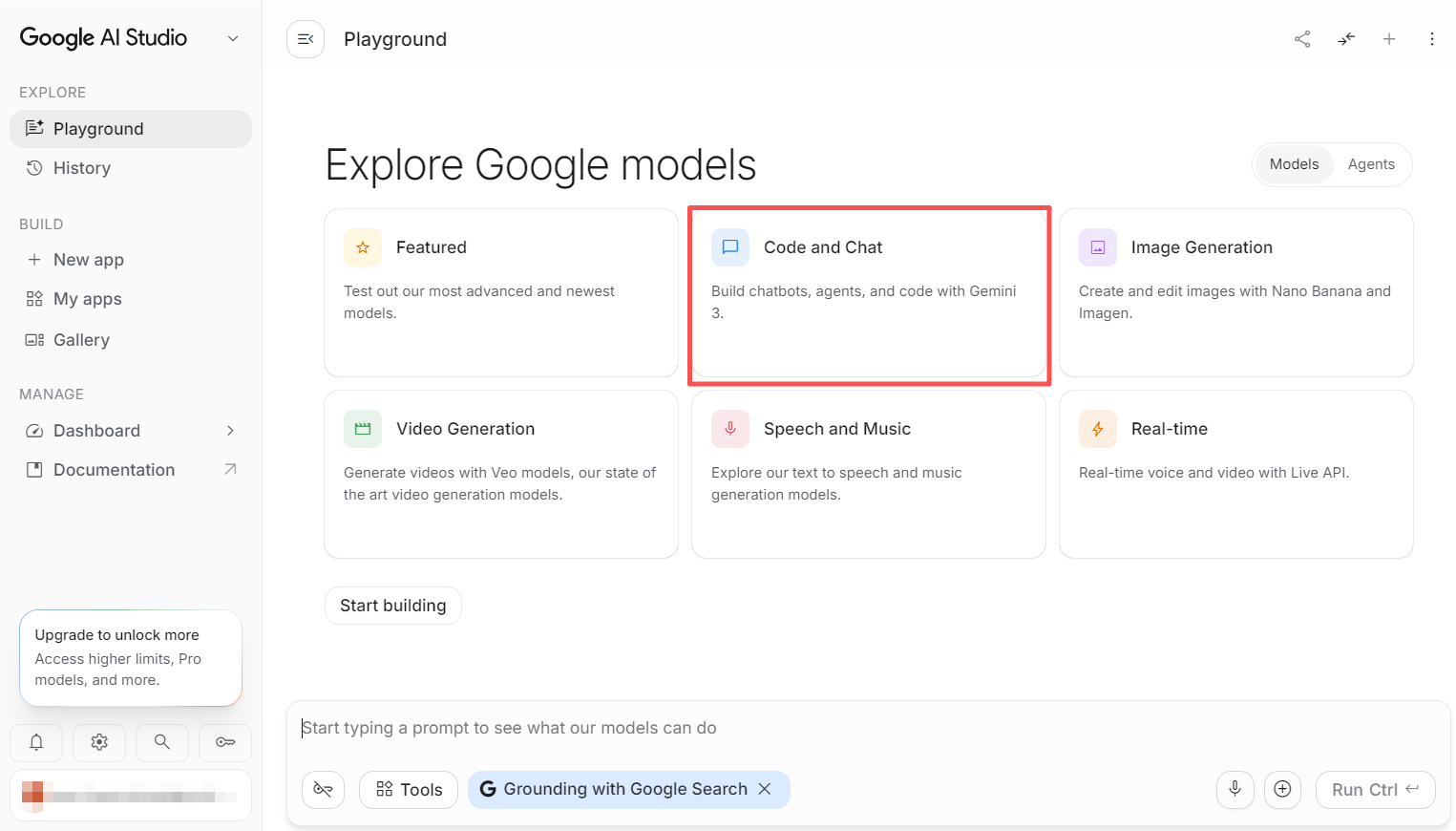This screenshot has height=831, width=1456.
Task: Click 'Create and edit images' description
Action: pos(1234,302)
